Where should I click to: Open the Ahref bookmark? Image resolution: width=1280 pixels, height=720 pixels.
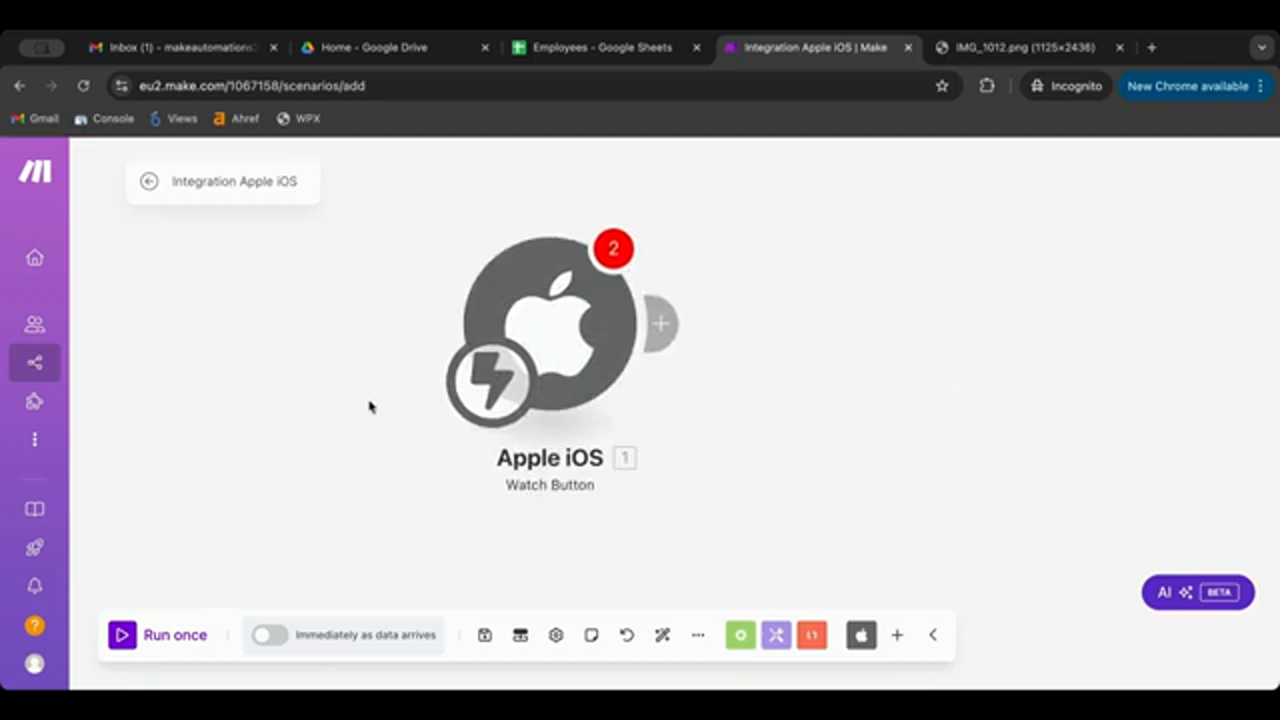pyautogui.click(x=236, y=118)
